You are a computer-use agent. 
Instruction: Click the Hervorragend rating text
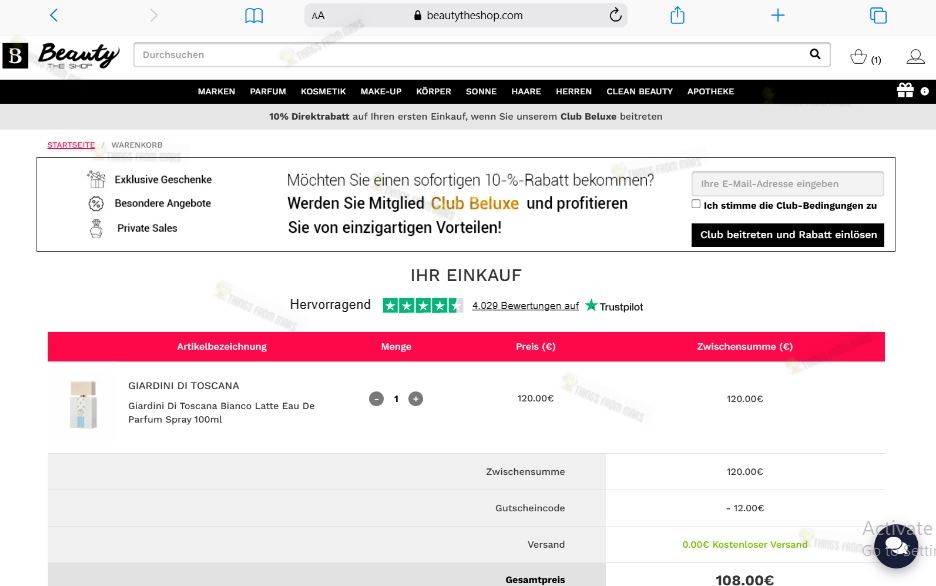click(x=330, y=305)
